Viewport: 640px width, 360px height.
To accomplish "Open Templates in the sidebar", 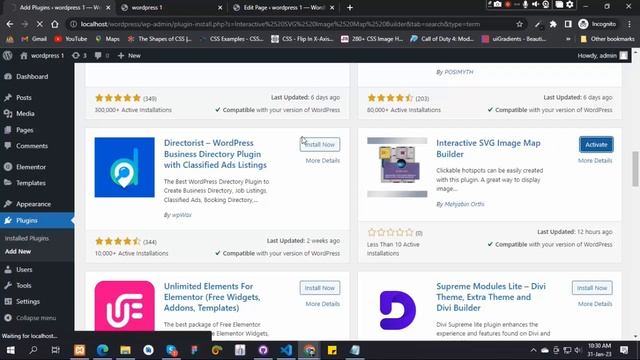I will [31, 183].
